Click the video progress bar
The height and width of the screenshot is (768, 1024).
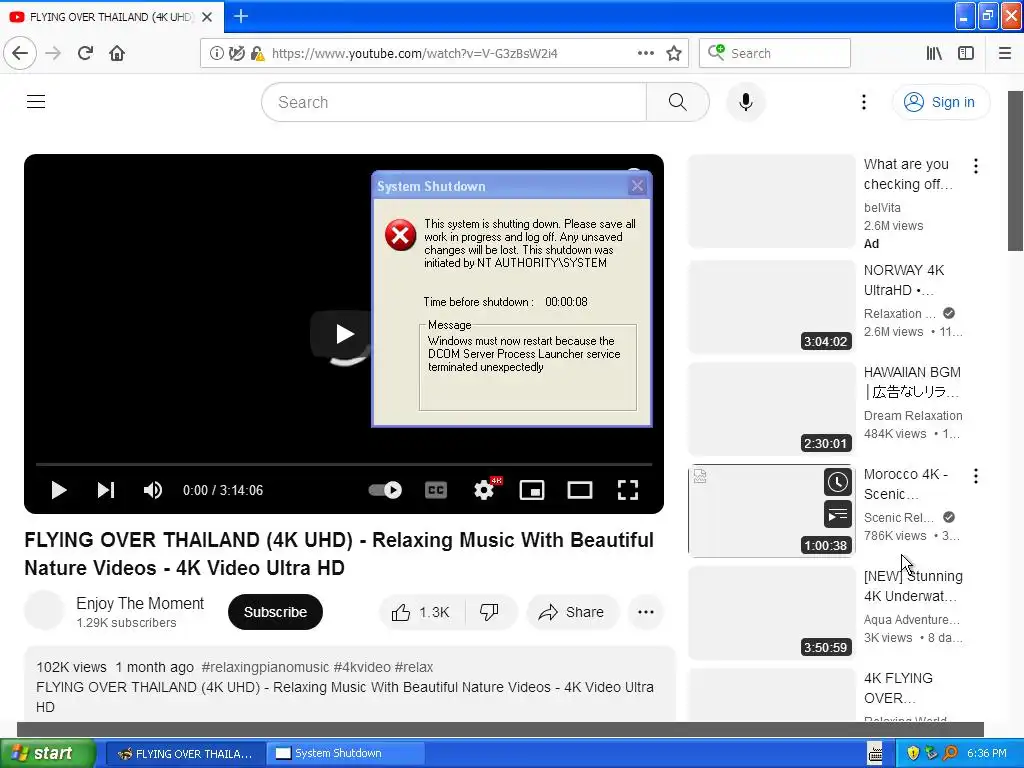[x=344, y=464]
